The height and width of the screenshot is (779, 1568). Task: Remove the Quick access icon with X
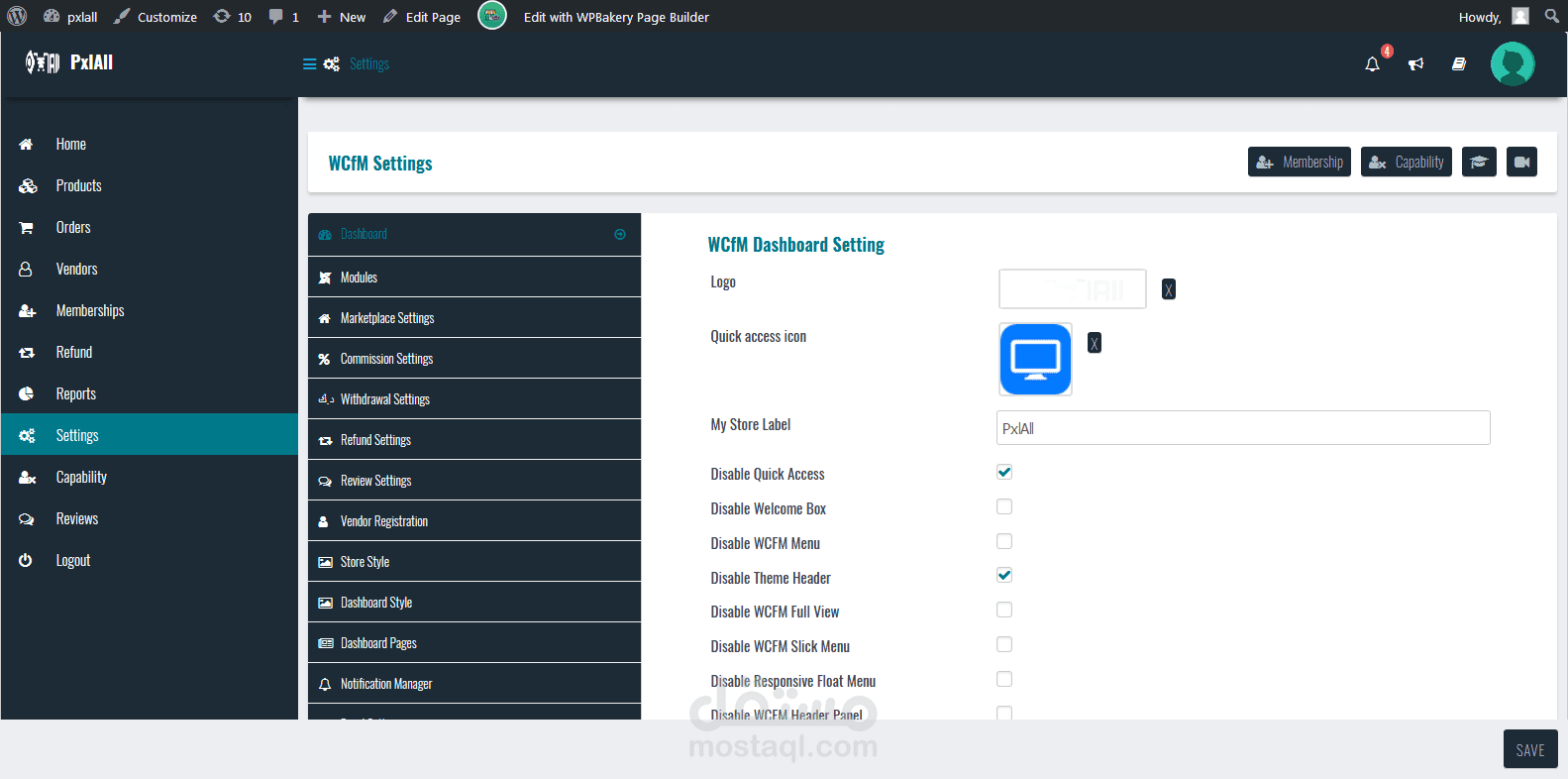(x=1095, y=343)
